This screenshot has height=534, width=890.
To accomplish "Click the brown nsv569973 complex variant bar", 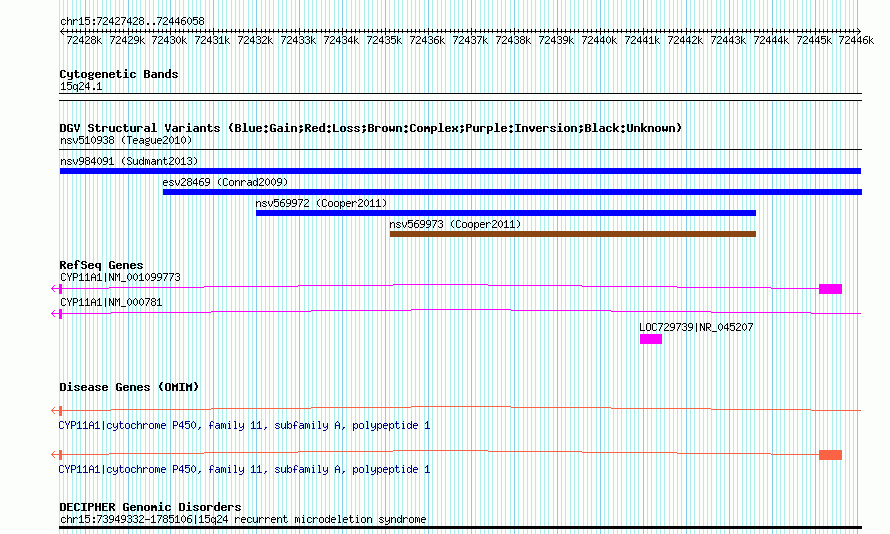I will (573, 234).
